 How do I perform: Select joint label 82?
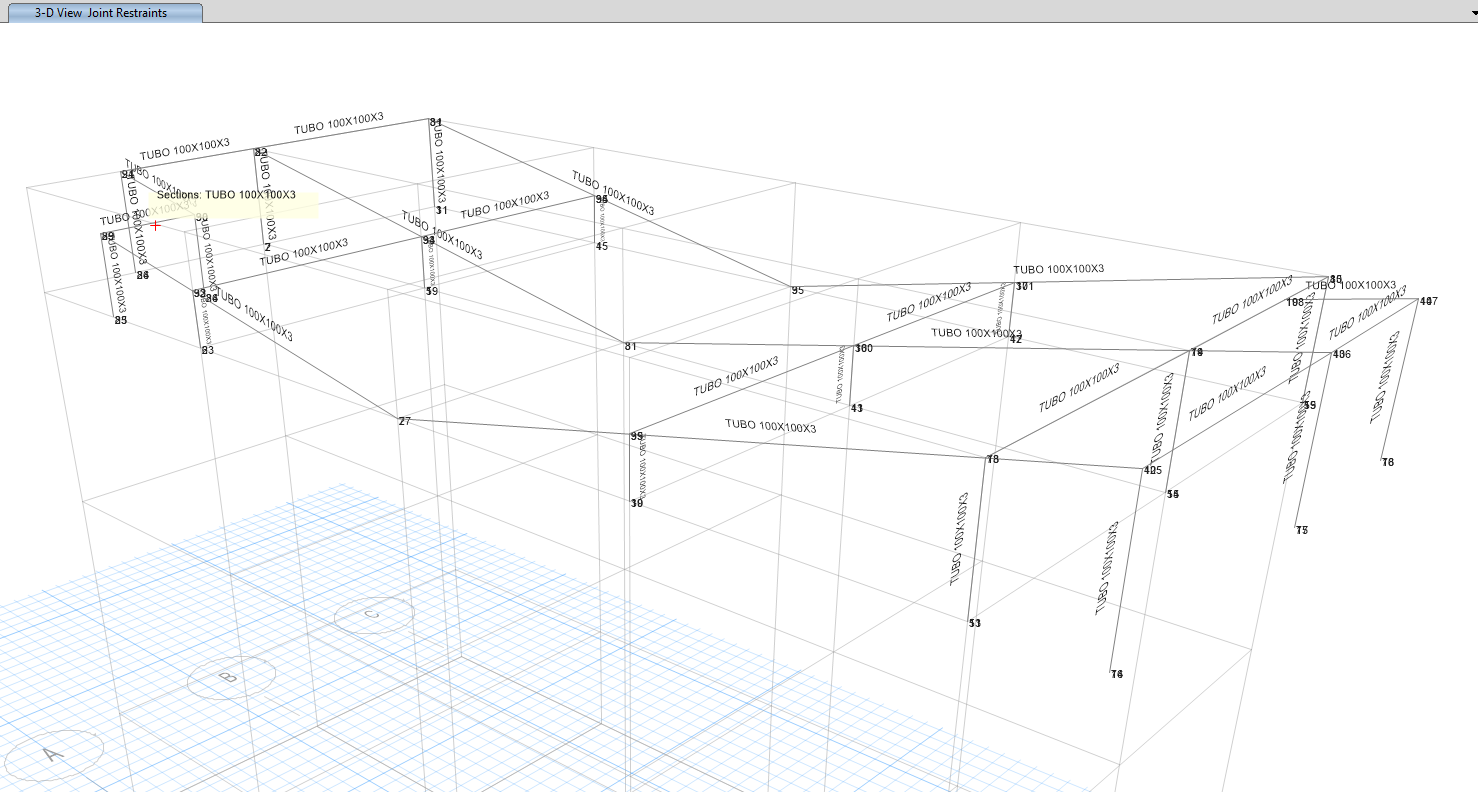coord(261,153)
